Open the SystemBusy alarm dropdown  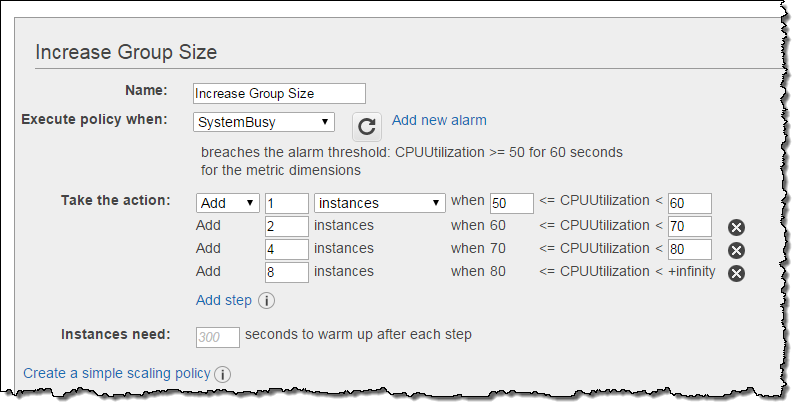point(264,122)
